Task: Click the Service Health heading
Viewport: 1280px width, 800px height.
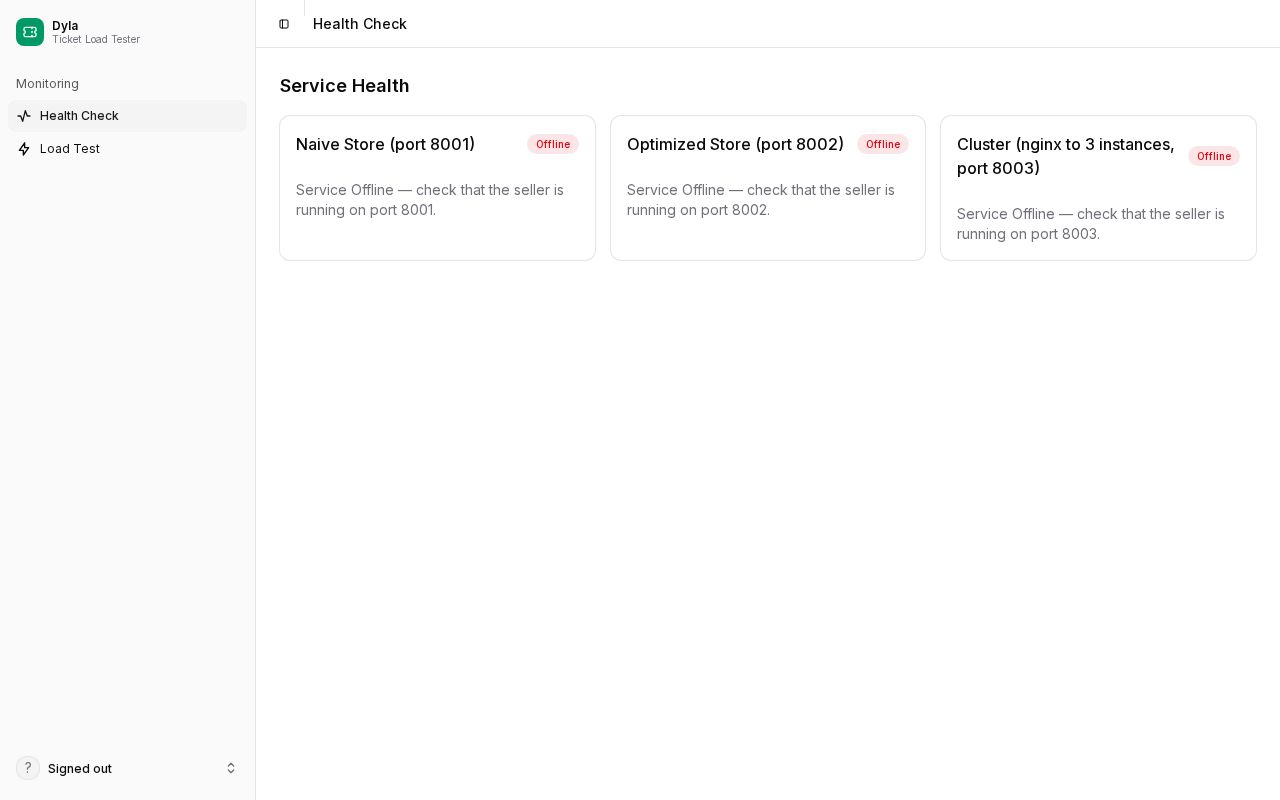Action: click(344, 86)
